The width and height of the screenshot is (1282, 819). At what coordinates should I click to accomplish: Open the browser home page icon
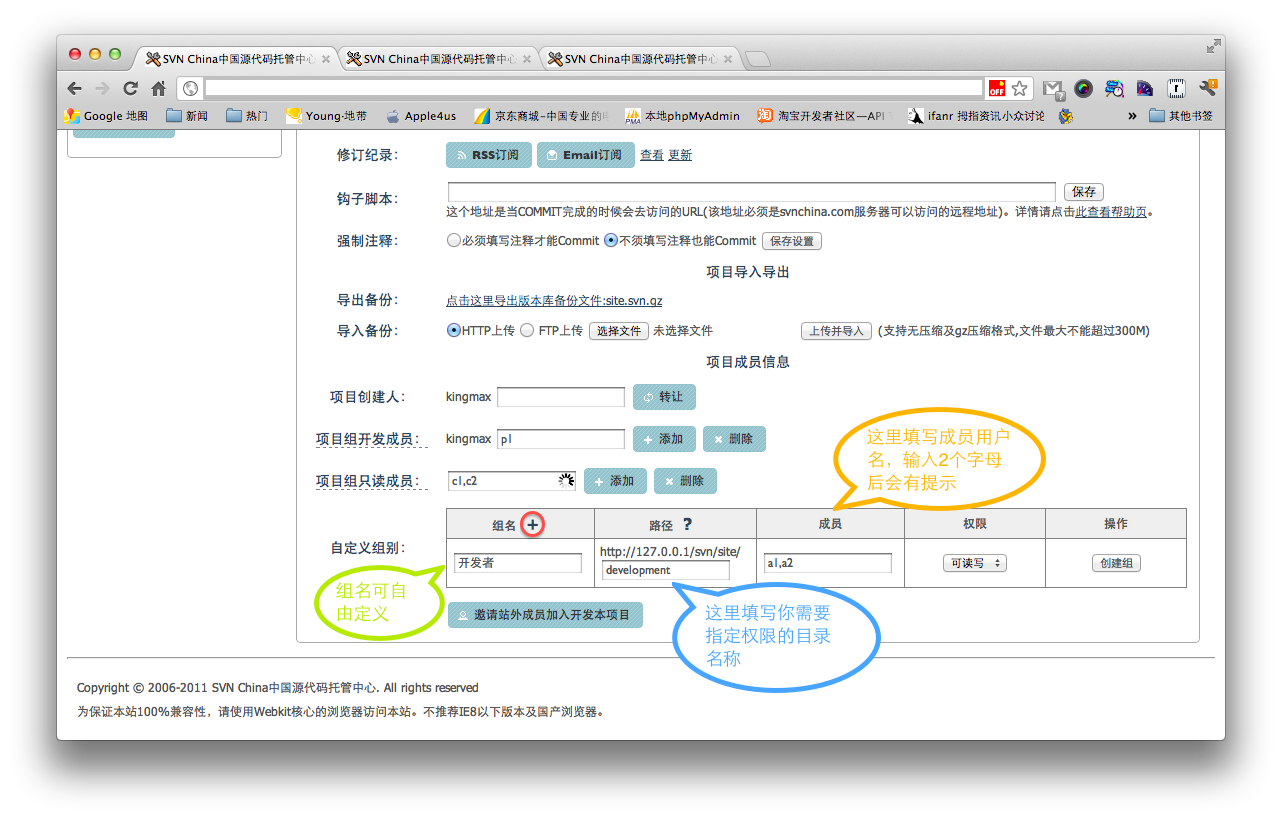(x=158, y=88)
